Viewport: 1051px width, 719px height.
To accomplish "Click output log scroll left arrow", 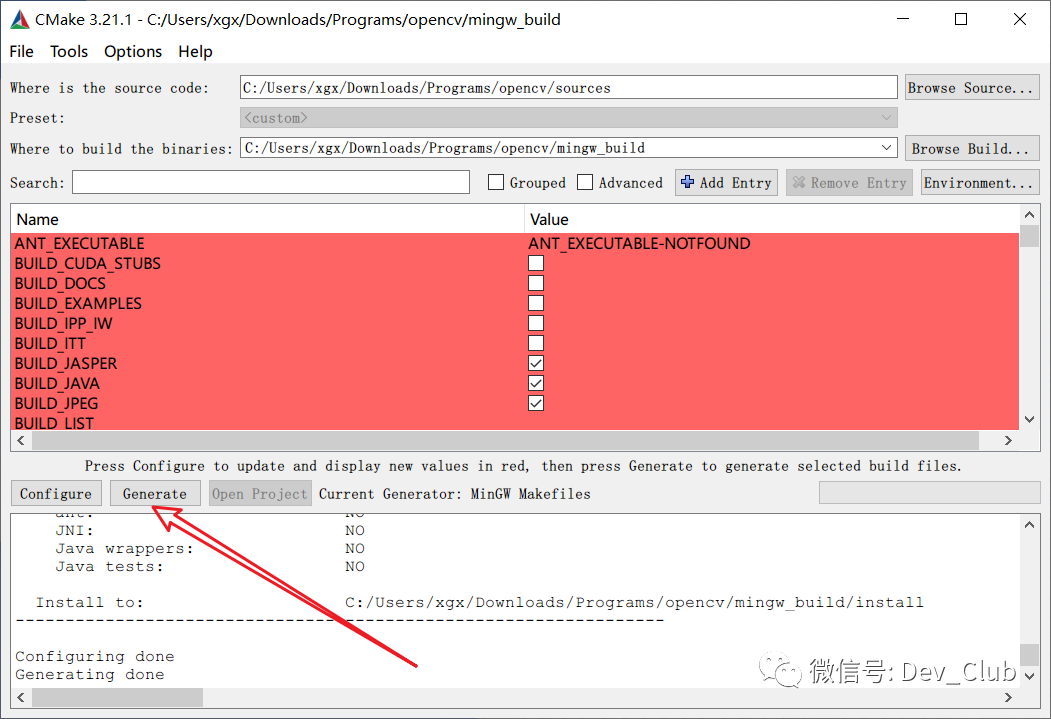I will pos(21,698).
